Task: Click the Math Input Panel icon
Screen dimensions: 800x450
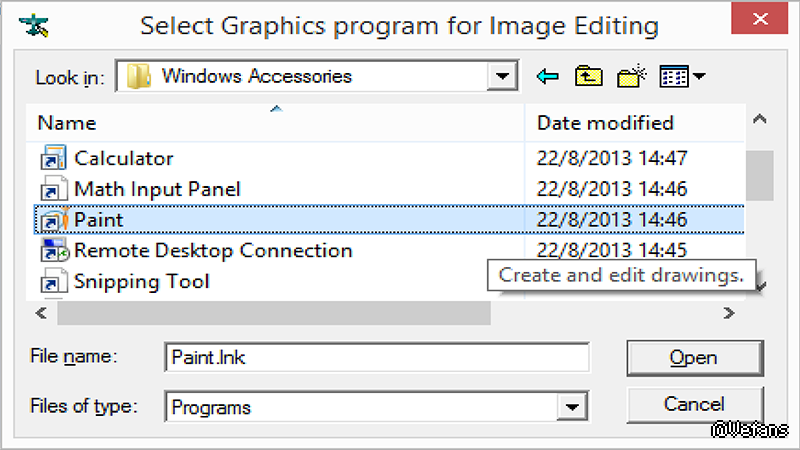Action: [x=52, y=189]
